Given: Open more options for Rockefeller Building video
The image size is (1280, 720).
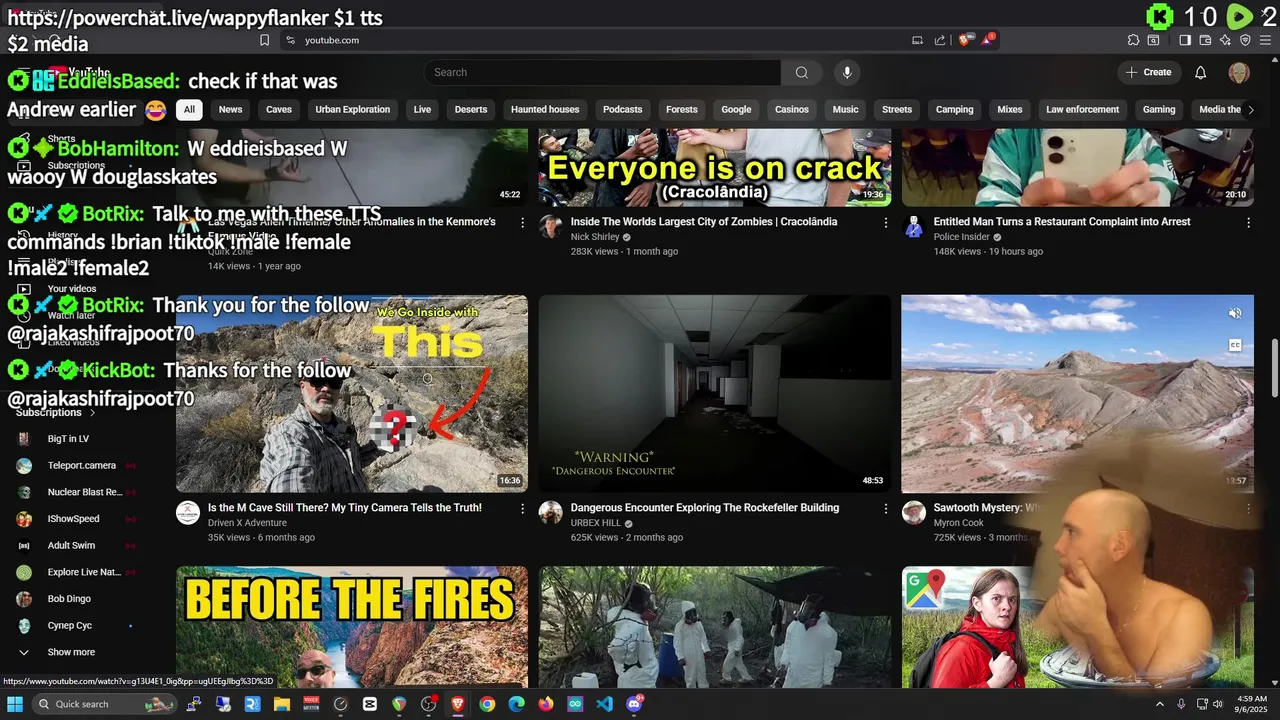Looking at the screenshot, I should (x=885, y=509).
